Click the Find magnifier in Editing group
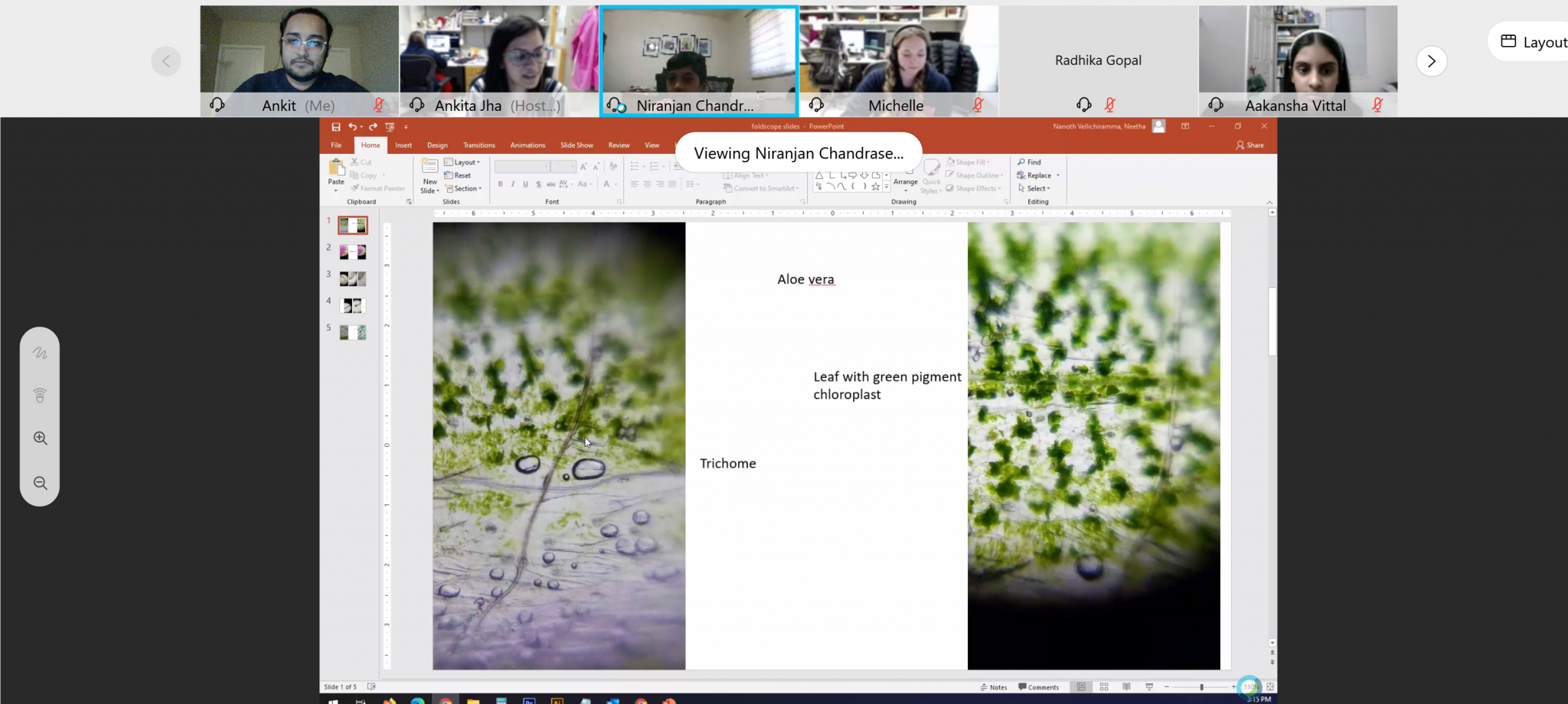1568x704 pixels. tap(1021, 162)
